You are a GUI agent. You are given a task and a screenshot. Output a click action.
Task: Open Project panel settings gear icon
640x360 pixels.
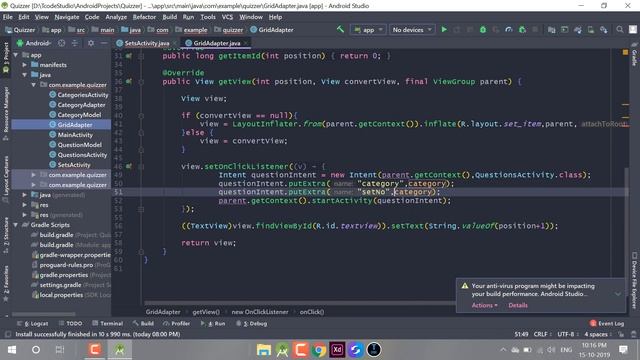tap(91, 43)
